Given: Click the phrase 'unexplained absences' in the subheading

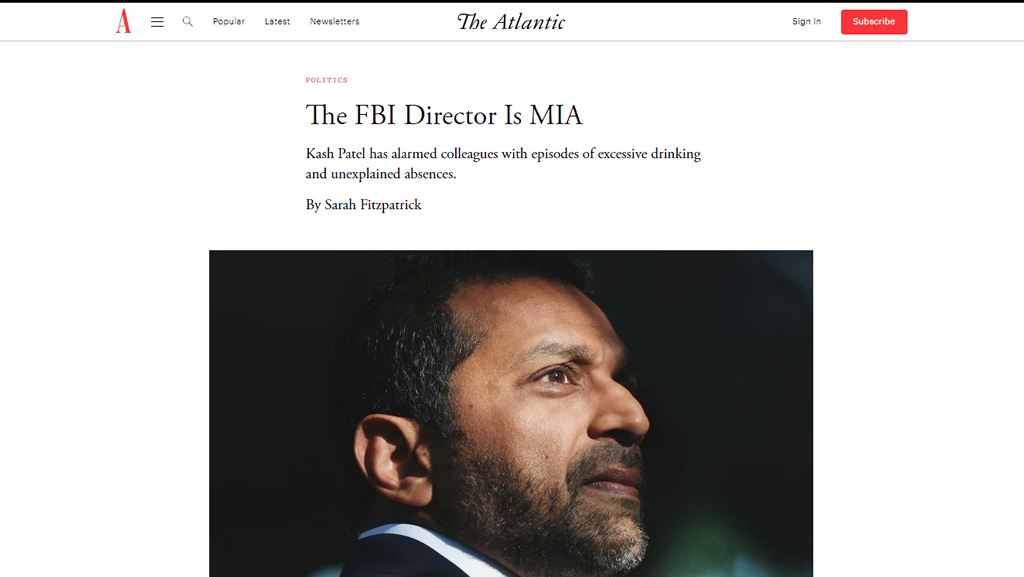Looking at the screenshot, I should point(393,174).
